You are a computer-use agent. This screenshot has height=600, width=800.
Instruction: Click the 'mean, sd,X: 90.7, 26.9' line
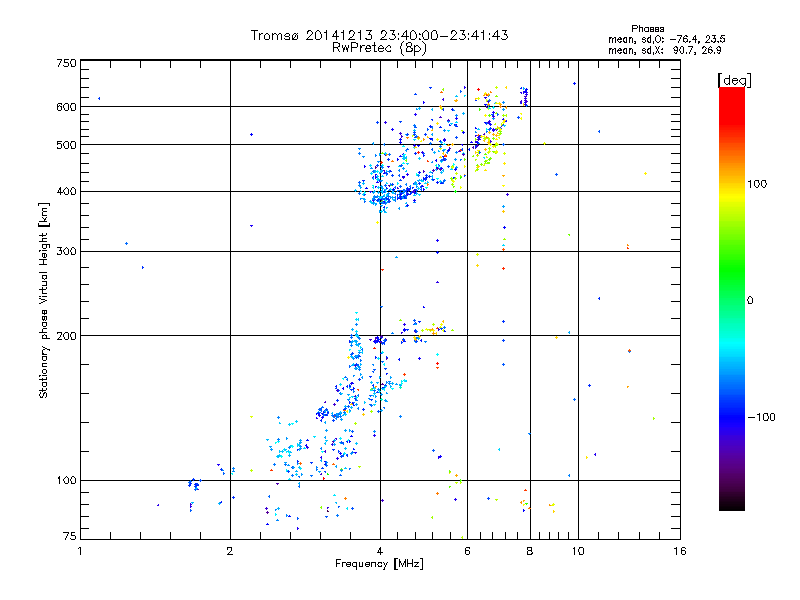coord(665,51)
